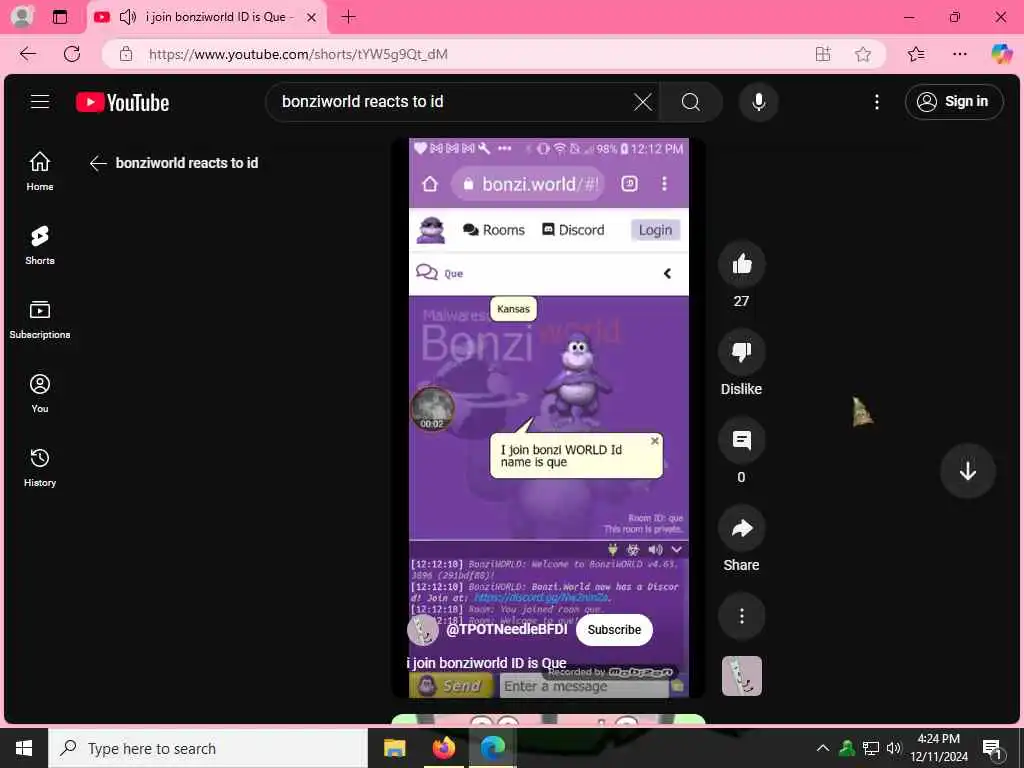The image size is (1024, 768).
Task: Click the browser back arrow
Action: 27,54
